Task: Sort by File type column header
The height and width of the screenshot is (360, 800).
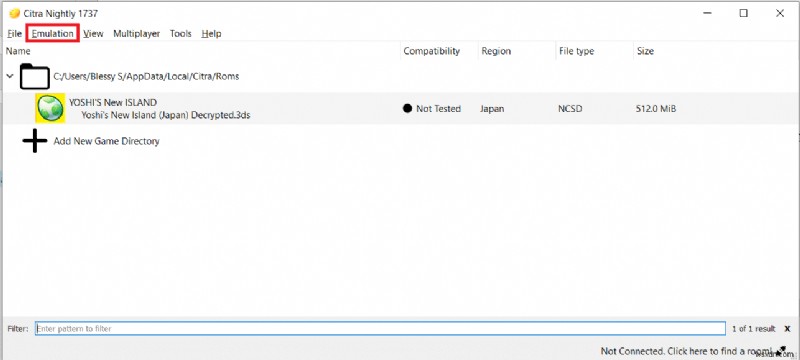Action: pos(576,51)
